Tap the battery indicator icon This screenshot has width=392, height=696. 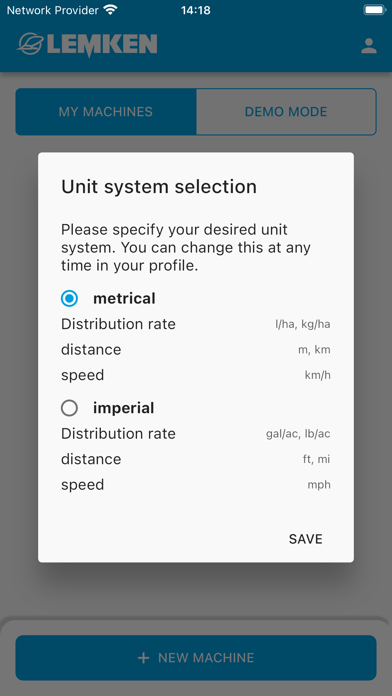coord(375,10)
